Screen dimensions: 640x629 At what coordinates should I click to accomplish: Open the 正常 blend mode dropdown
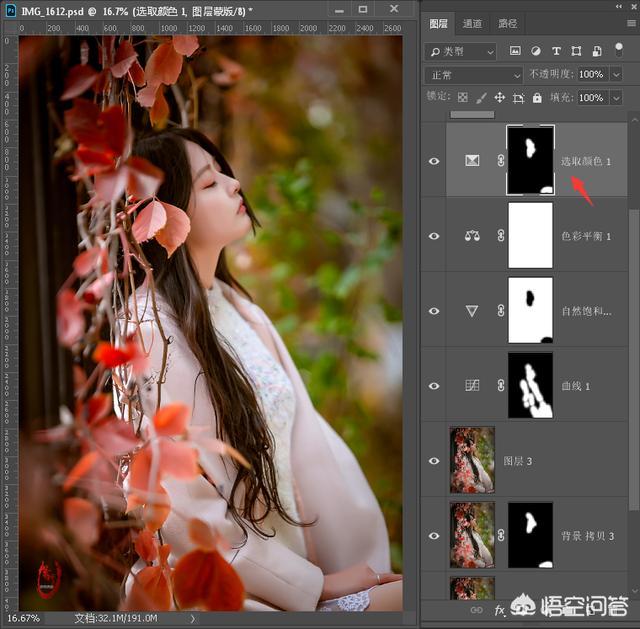pyautogui.click(x=474, y=75)
